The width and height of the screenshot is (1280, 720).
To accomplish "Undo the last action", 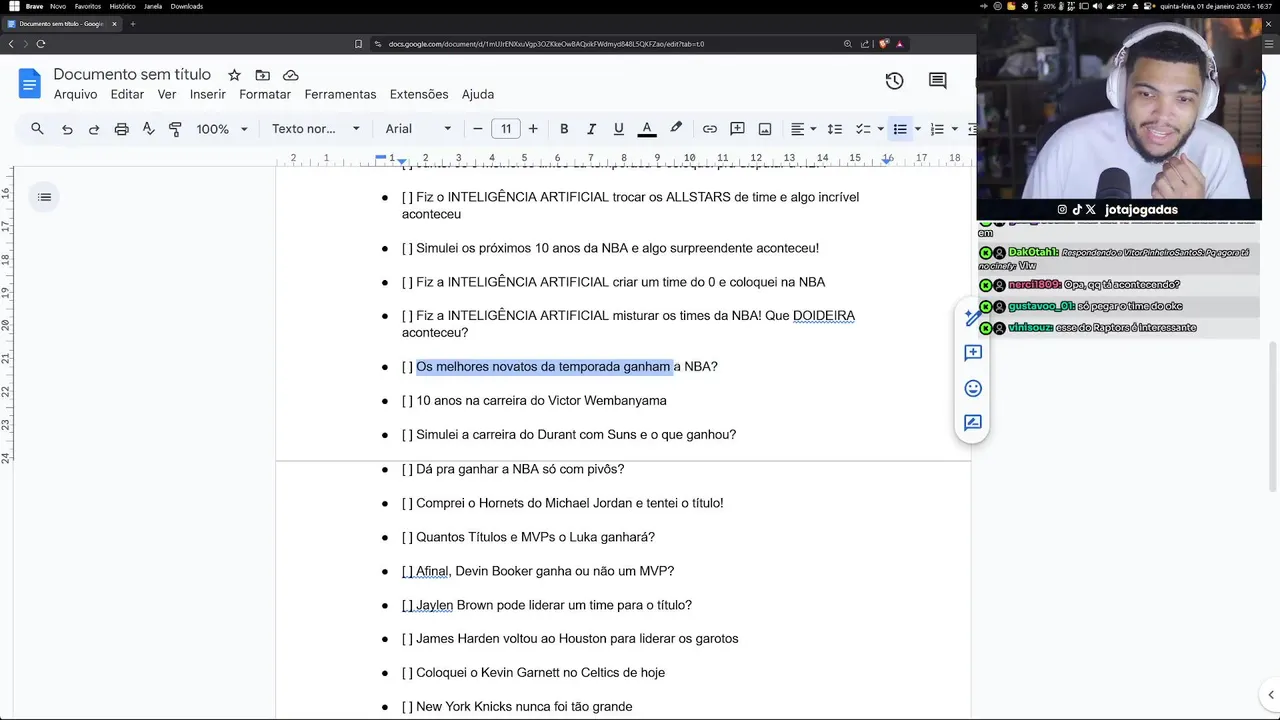I will [67, 129].
